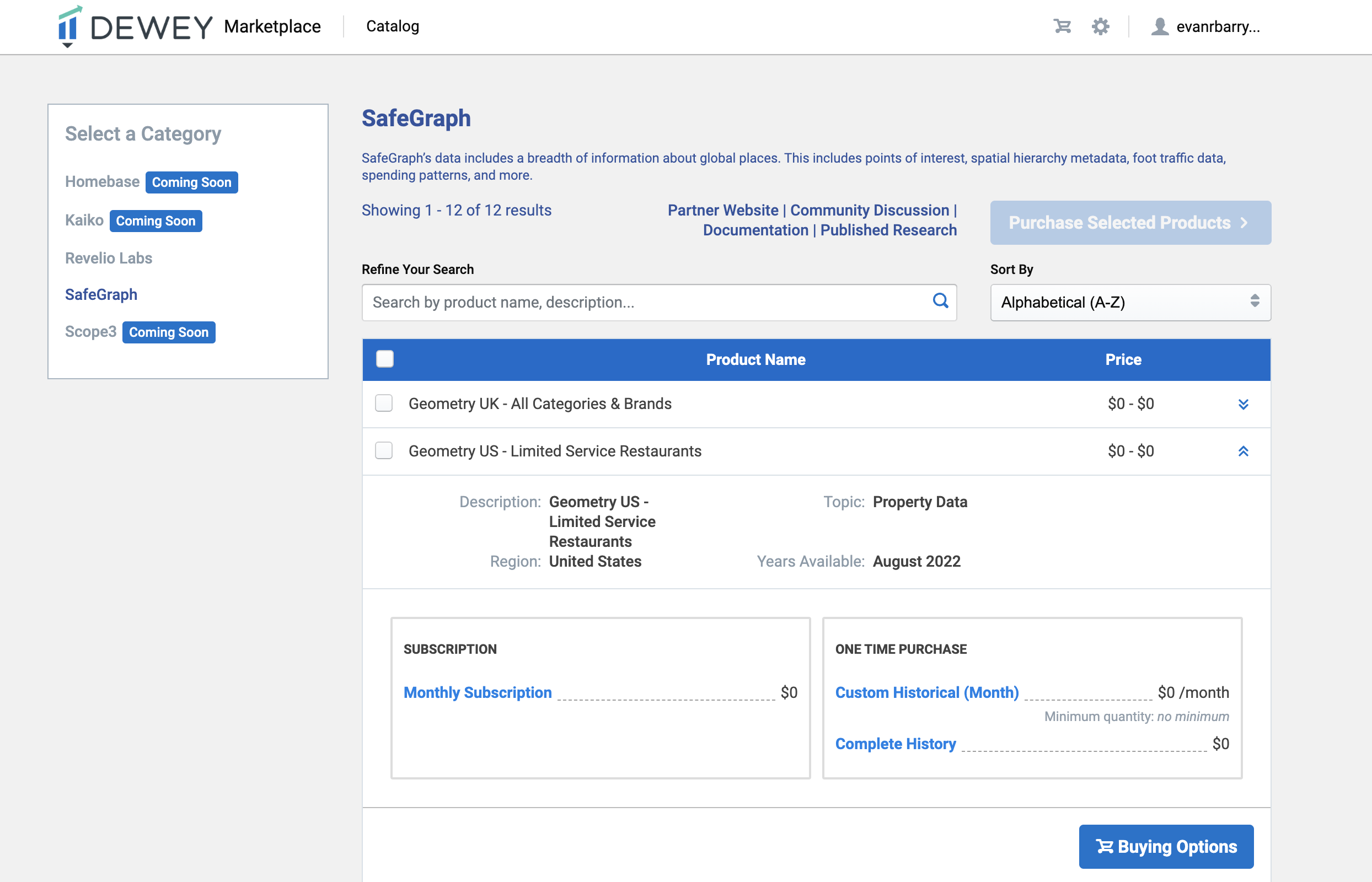This screenshot has height=882, width=1372.
Task: Open the settings gear icon
Action: click(1100, 26)
